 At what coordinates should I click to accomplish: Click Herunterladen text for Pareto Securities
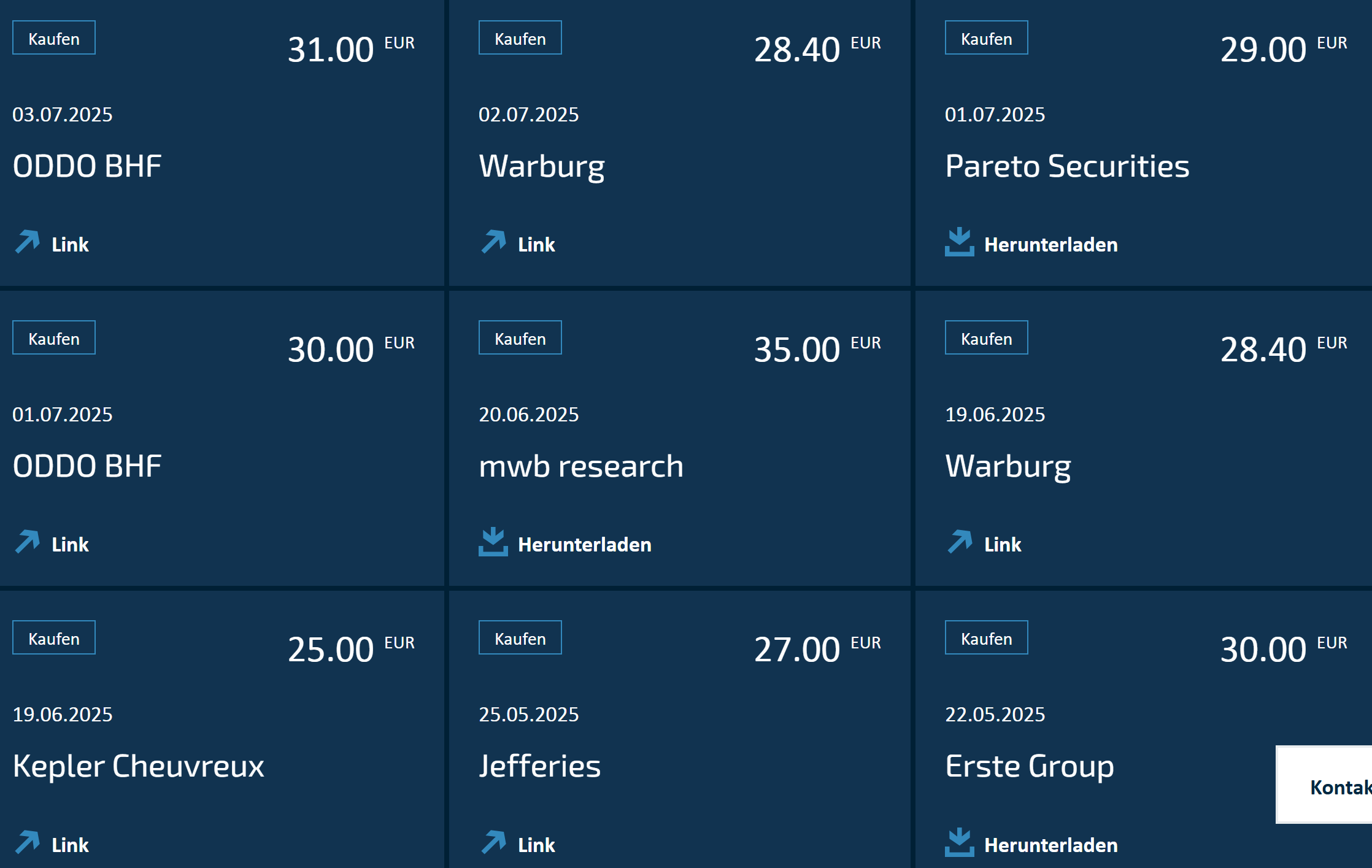[x=1051, y=245]
